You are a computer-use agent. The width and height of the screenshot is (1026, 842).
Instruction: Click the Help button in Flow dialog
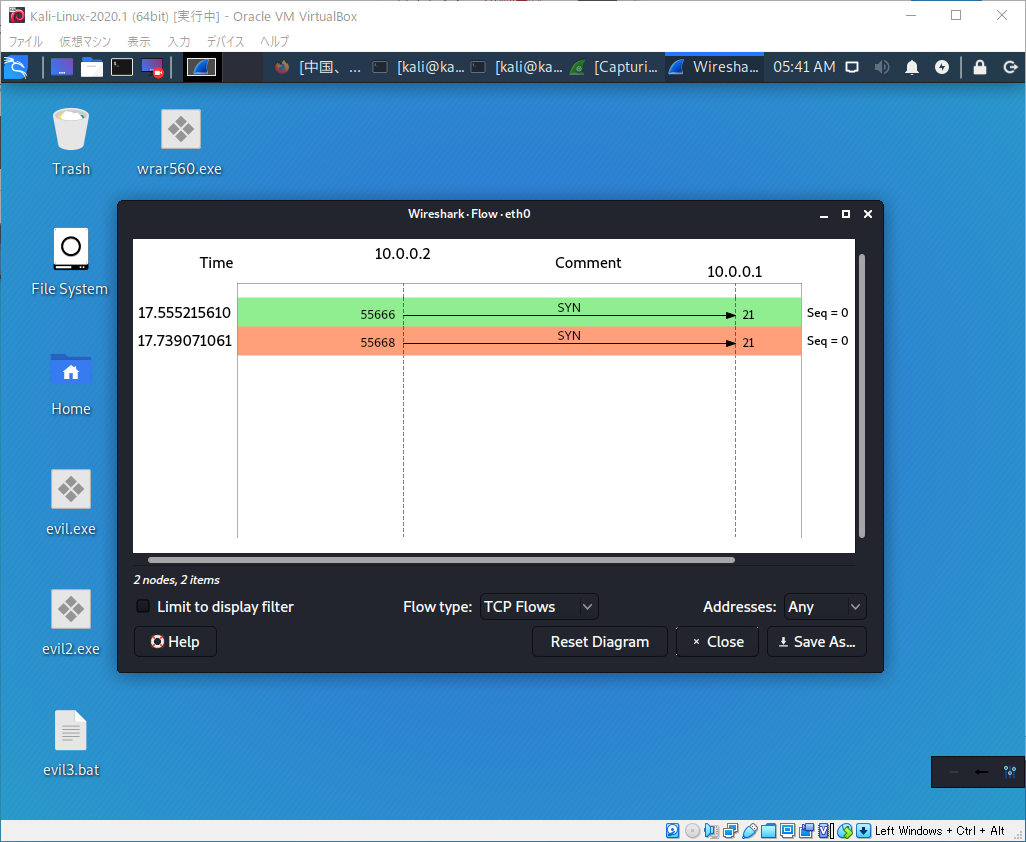[175, 642]
